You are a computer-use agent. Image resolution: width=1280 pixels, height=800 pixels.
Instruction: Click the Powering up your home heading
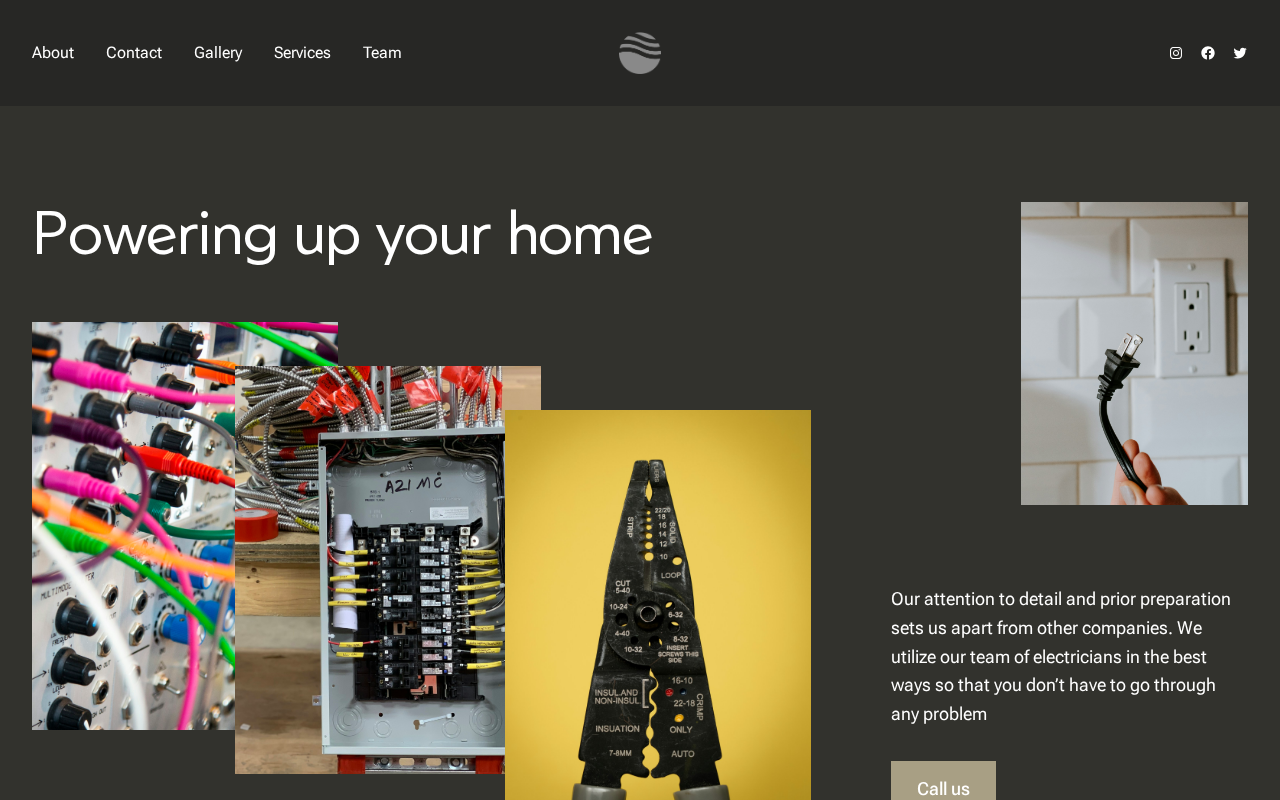[342, 233]
